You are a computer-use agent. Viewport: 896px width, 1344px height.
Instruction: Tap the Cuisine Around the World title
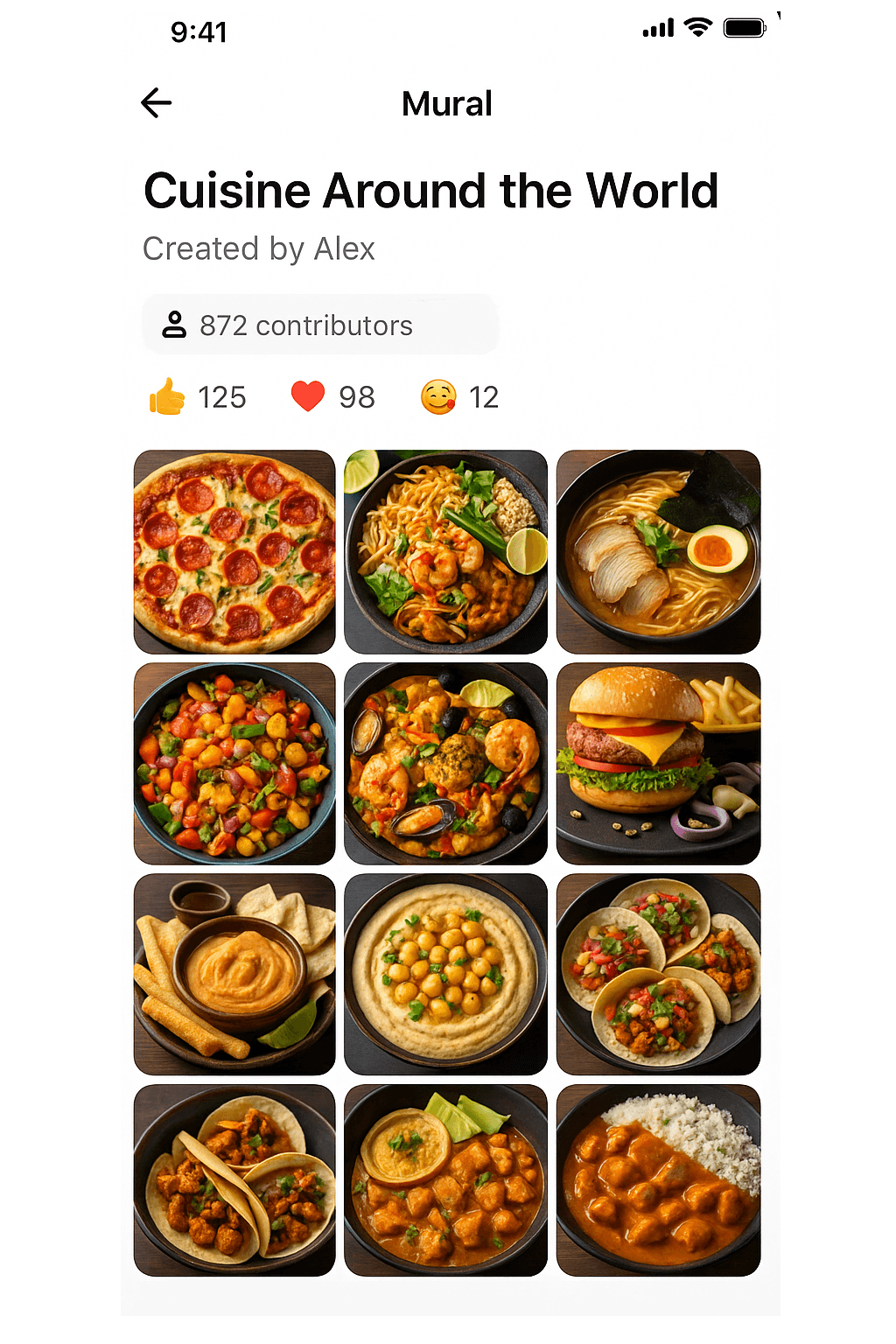tap(430, 191)
